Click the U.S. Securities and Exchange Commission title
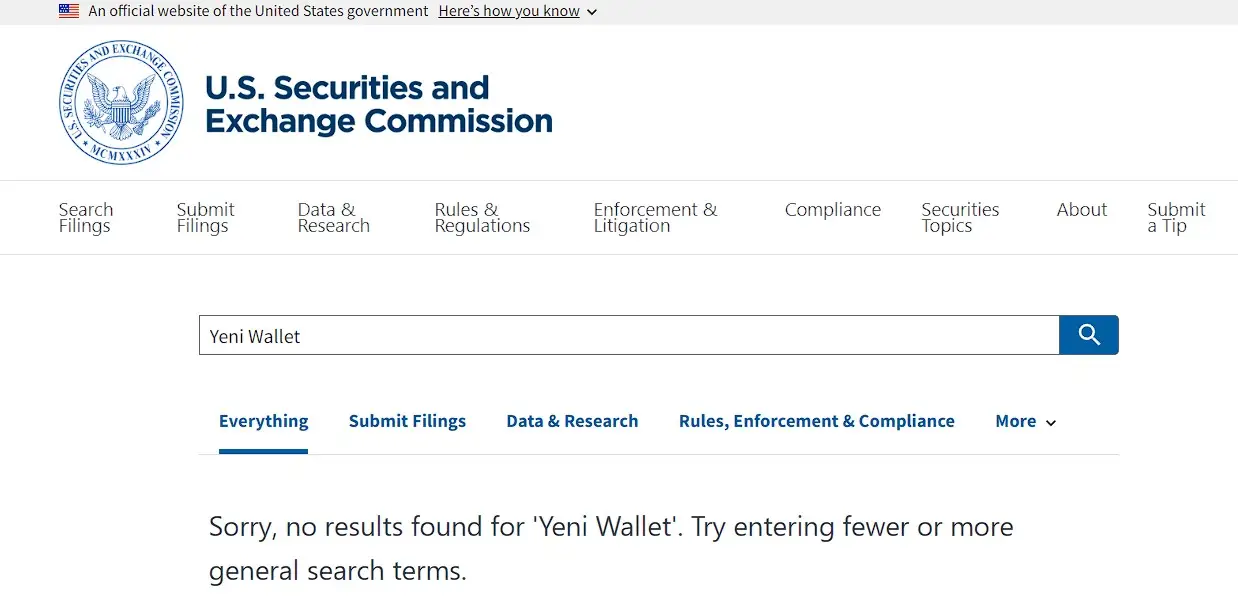Viewport: 1238px width, 616px height. pyautogui.click(x=378, y=104)
